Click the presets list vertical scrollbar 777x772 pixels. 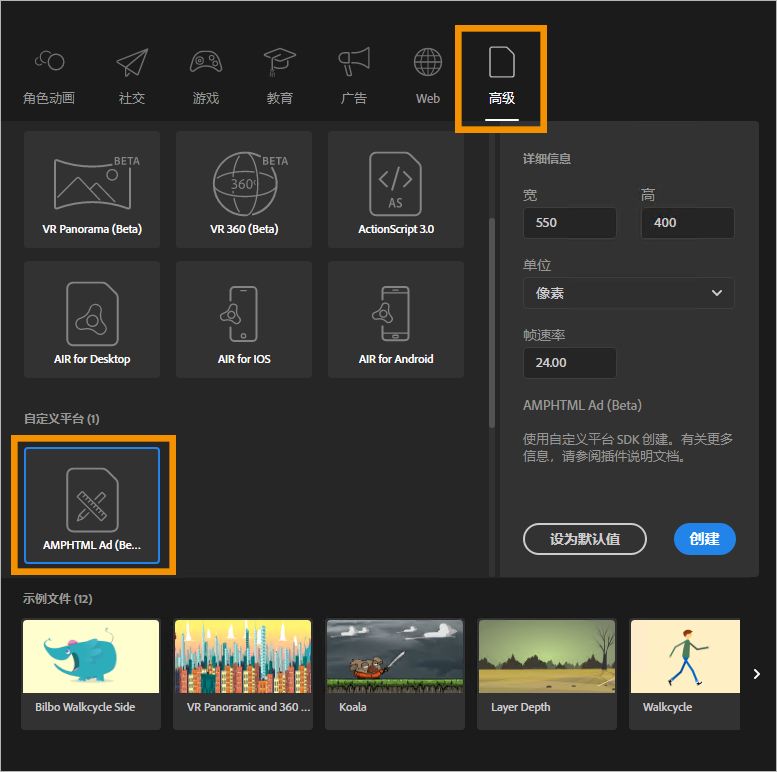492,322
